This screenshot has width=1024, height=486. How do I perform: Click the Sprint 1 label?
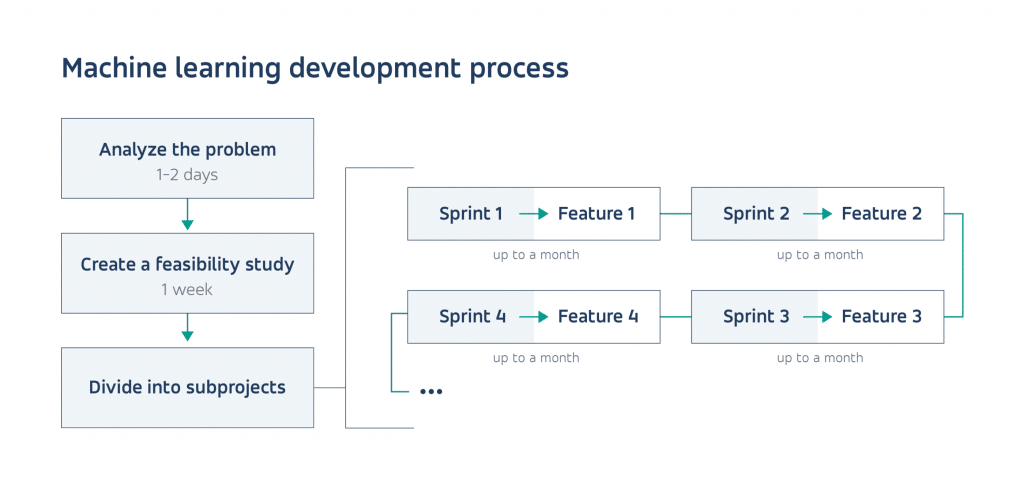471,214
